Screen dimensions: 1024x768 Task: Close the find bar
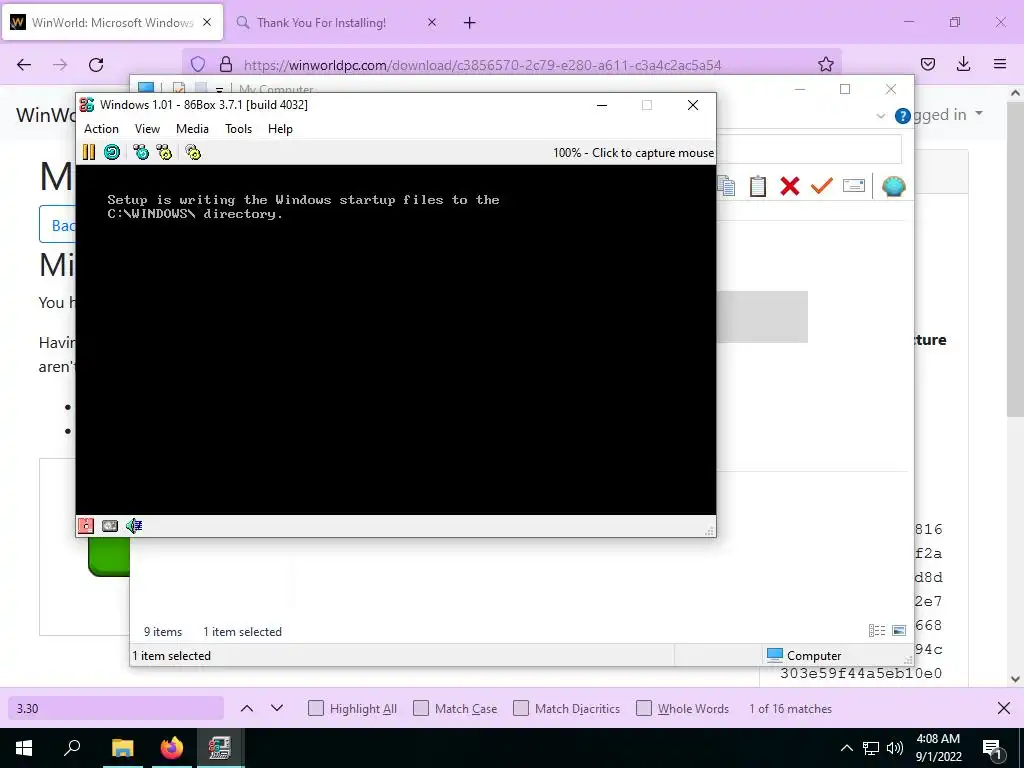[x=1004, y=709]
